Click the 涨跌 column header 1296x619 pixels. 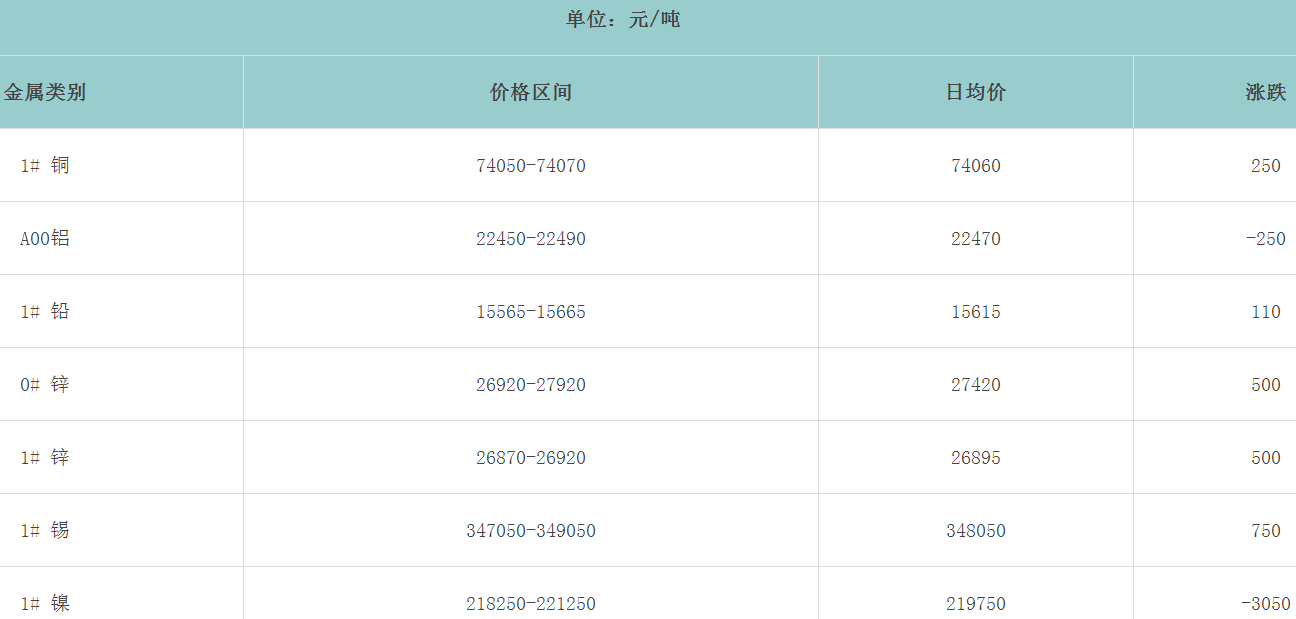pyautogui.click(x=1265, y=93)
